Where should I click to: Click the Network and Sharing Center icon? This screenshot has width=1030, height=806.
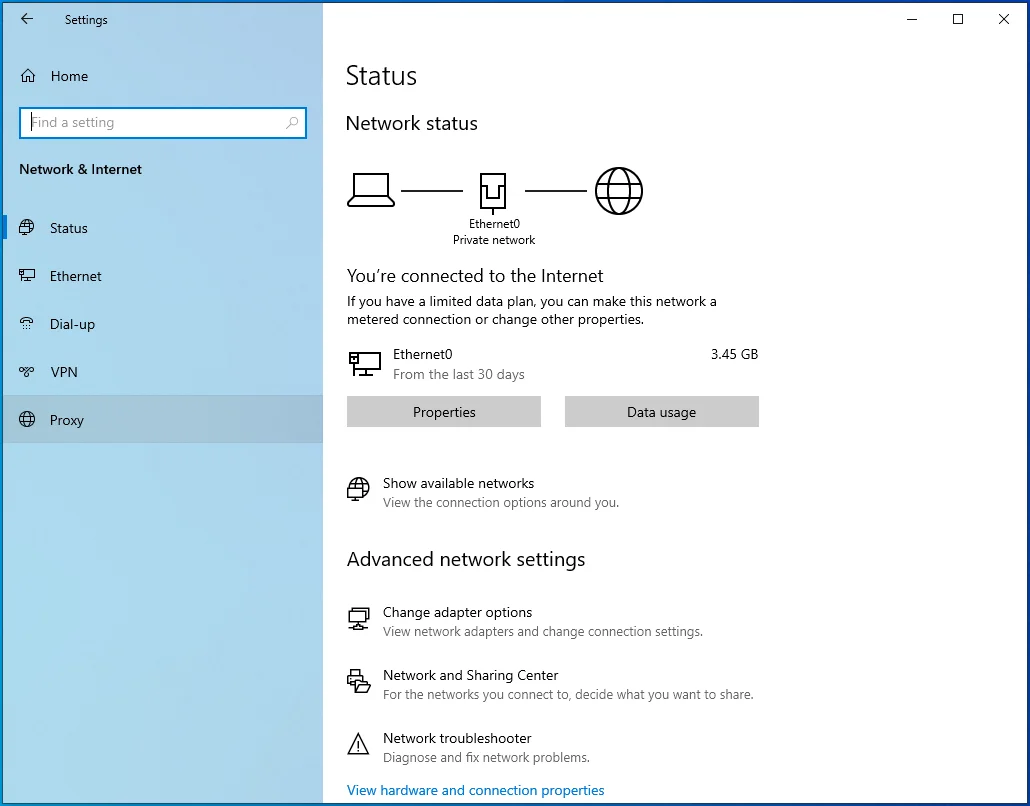point(359,681)
